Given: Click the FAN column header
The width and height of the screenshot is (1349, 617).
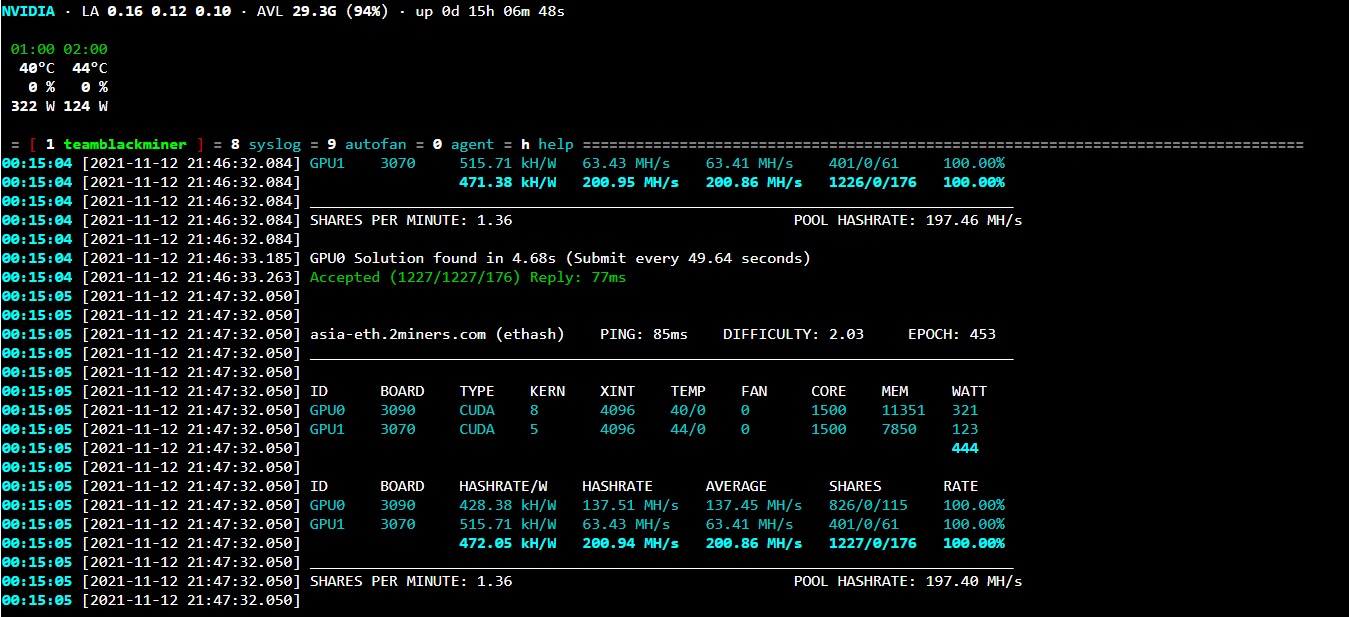Looking at the screenshot, I should 754,391.
